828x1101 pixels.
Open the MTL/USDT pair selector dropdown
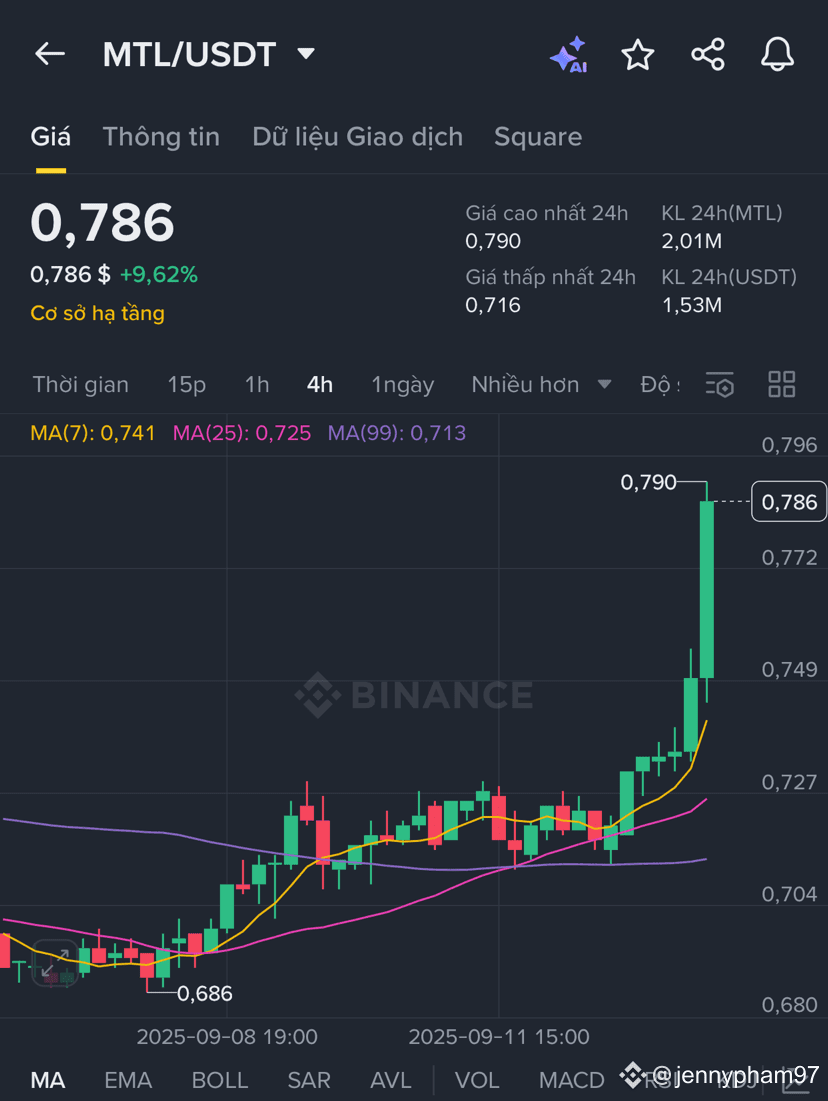coord(306,54)
